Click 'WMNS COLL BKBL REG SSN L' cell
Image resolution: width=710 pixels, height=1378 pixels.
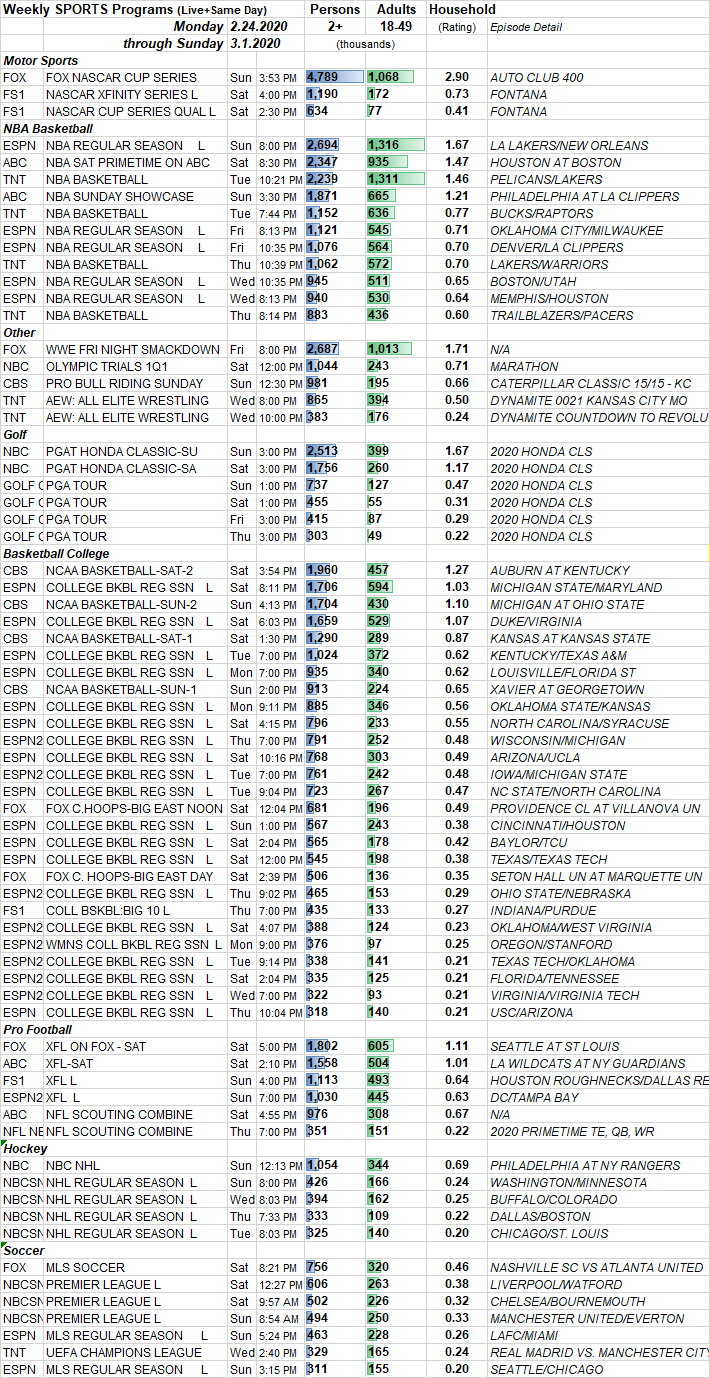click(x=133, y=944)
